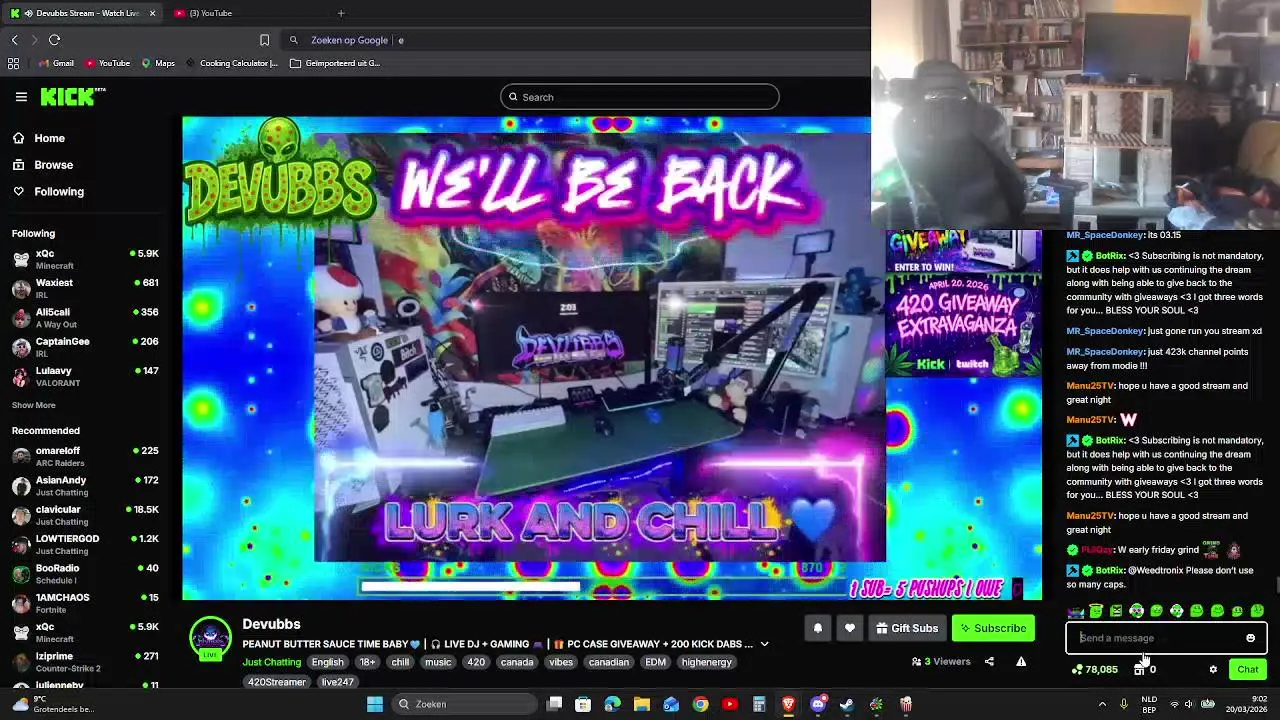This screenshot has height=720, width=1280.
Task: Select the 18+ tag
Action: (x=367, y=662)
